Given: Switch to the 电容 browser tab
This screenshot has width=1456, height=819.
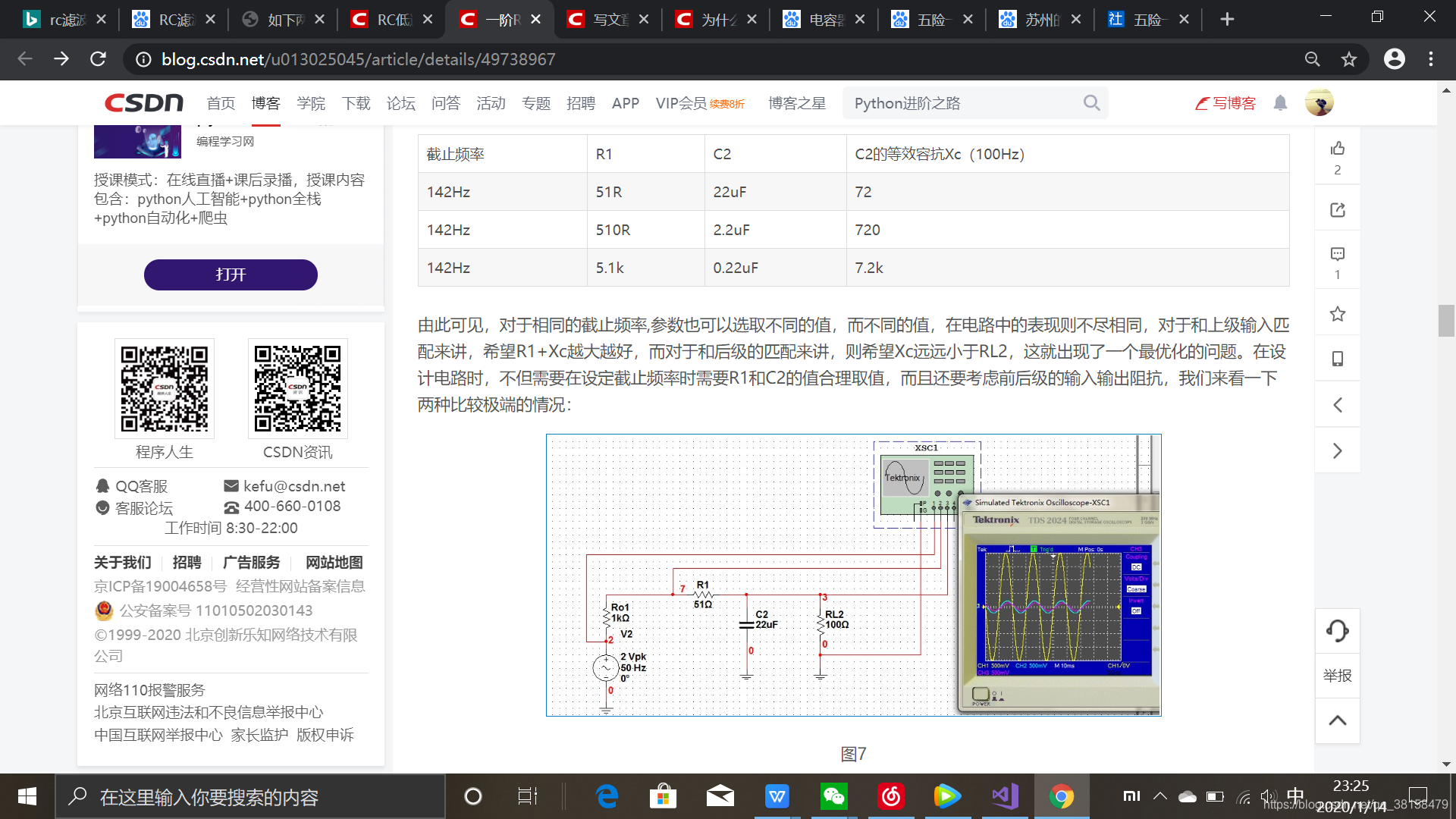Looking at the screenshot, I should (x=824, y=19).
